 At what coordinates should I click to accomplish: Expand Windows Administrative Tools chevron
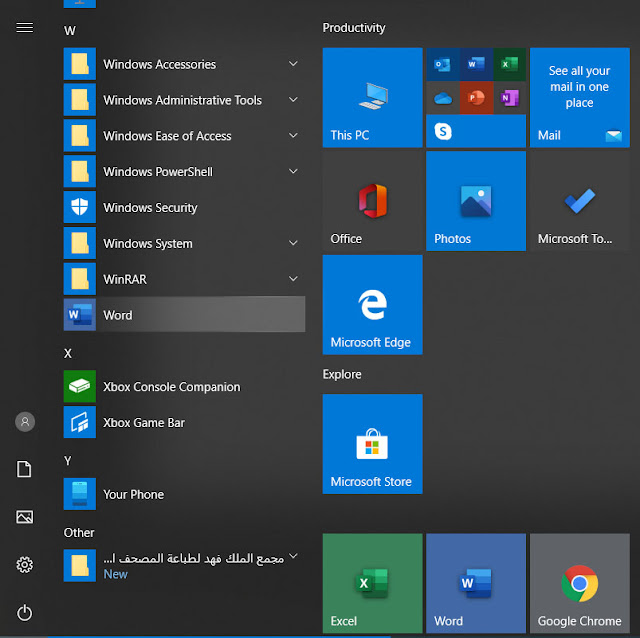[x=293, y=100]
